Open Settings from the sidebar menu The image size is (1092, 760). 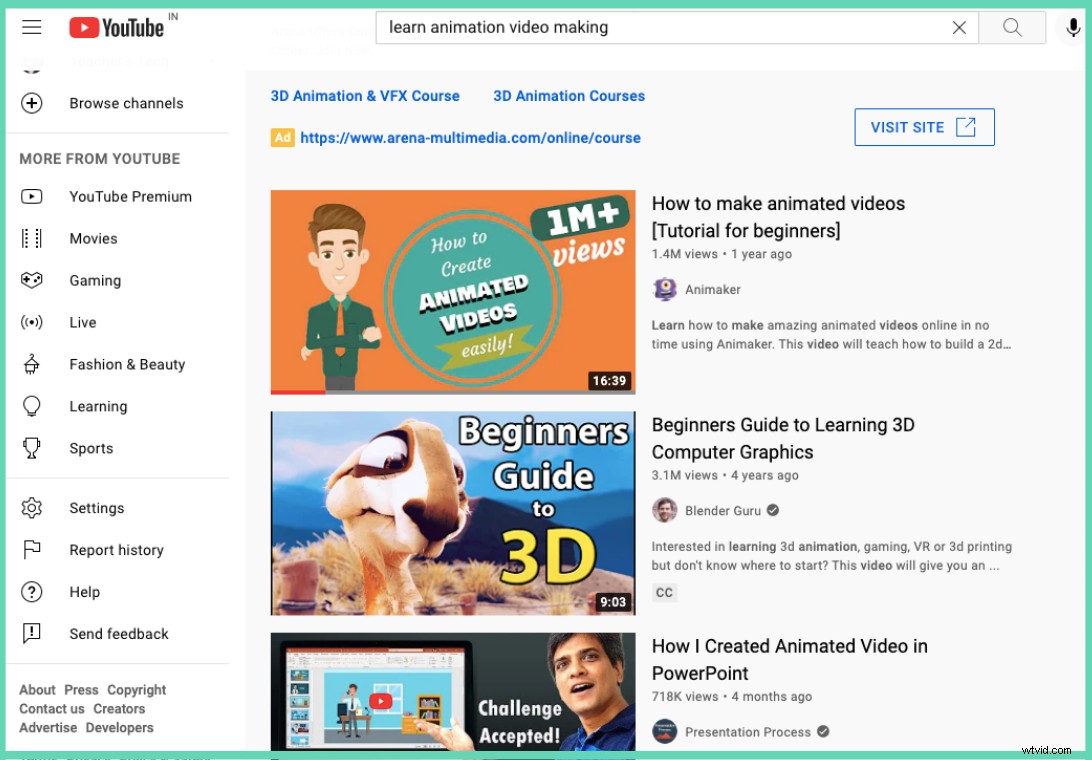click(x=96, y=508)
